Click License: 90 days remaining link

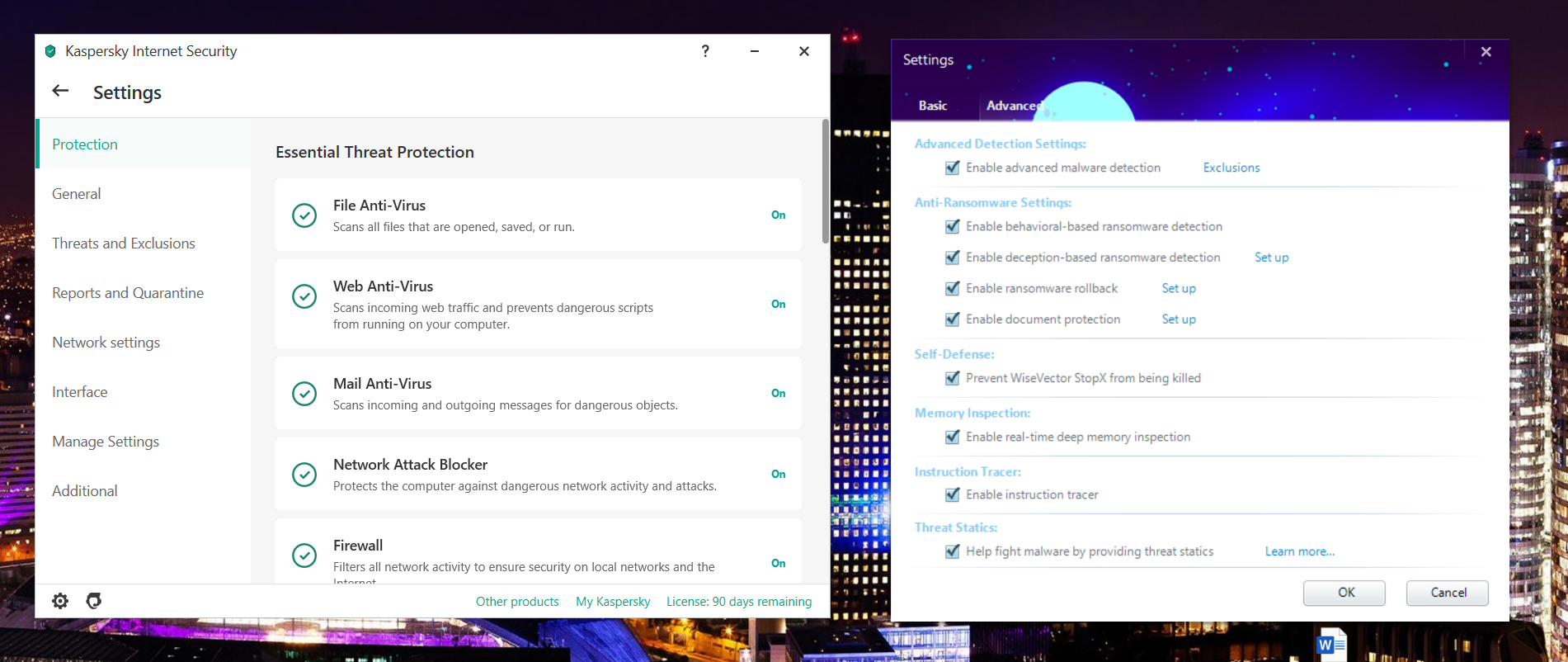(x=739, y=602)
